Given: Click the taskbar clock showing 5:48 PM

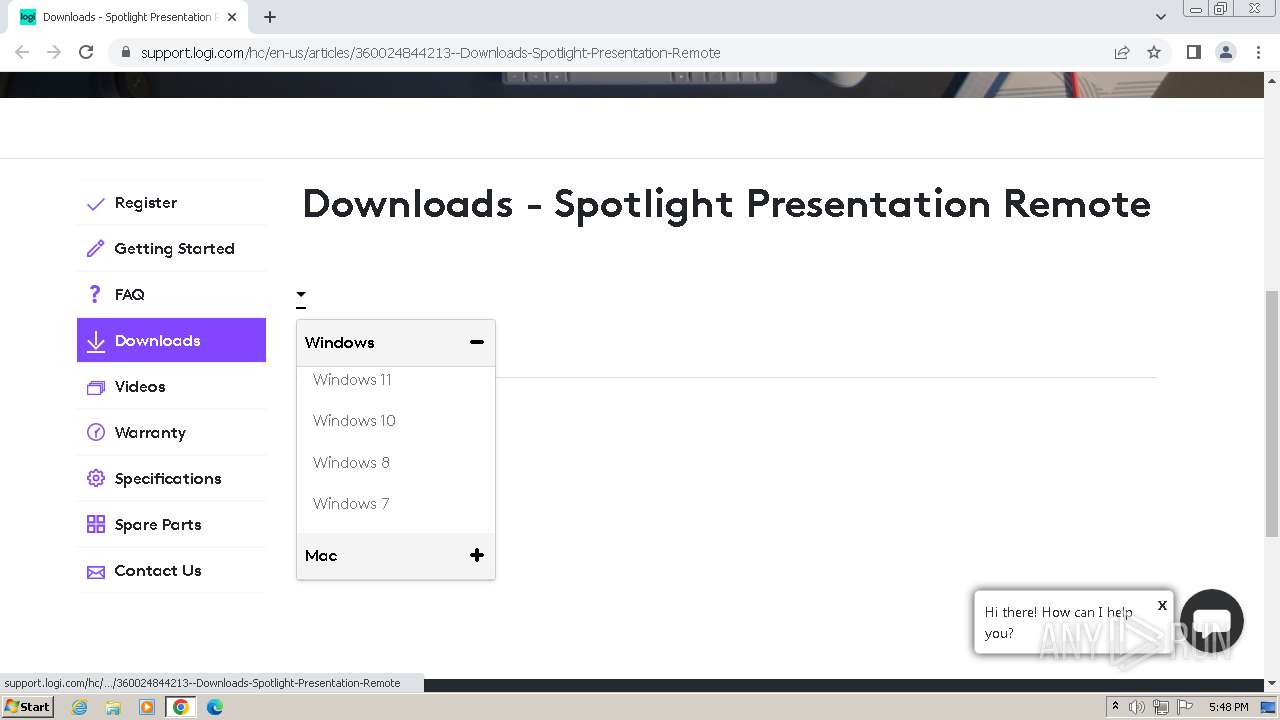Looking at the screenshot, I should (x=1228, y=707).
